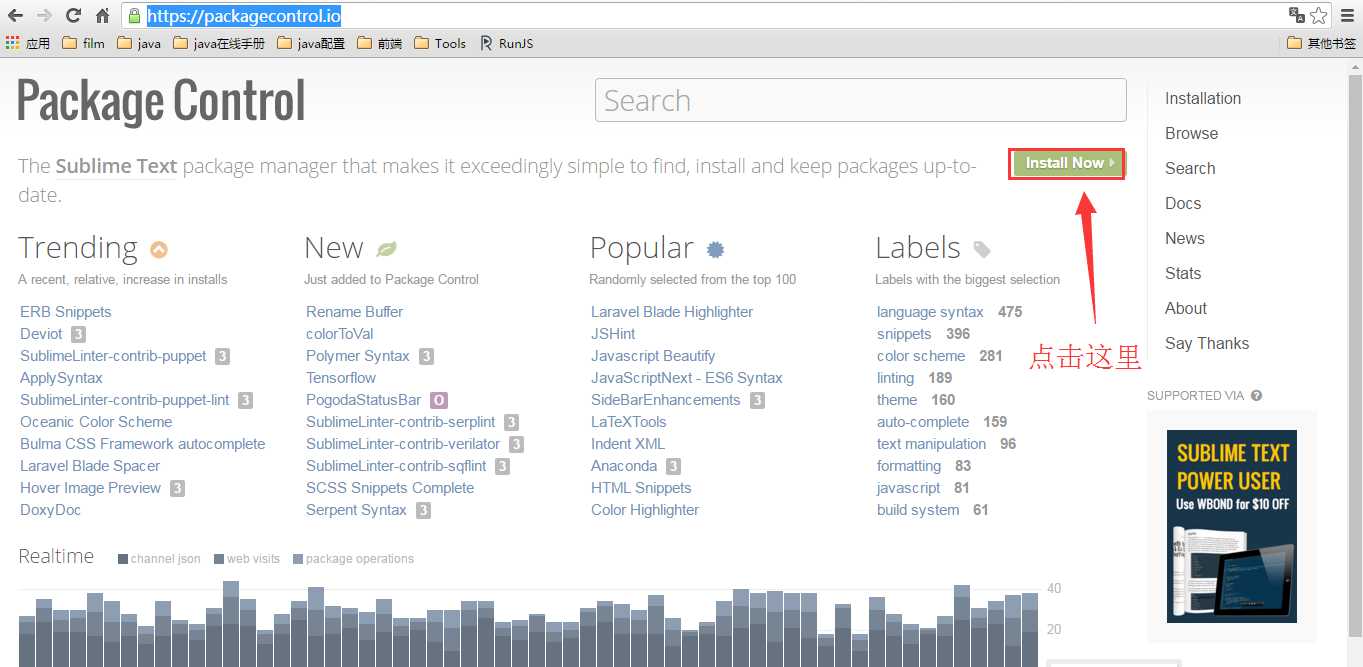
Task: Browse the auto-complete label
Action: (x=923, y=422)
